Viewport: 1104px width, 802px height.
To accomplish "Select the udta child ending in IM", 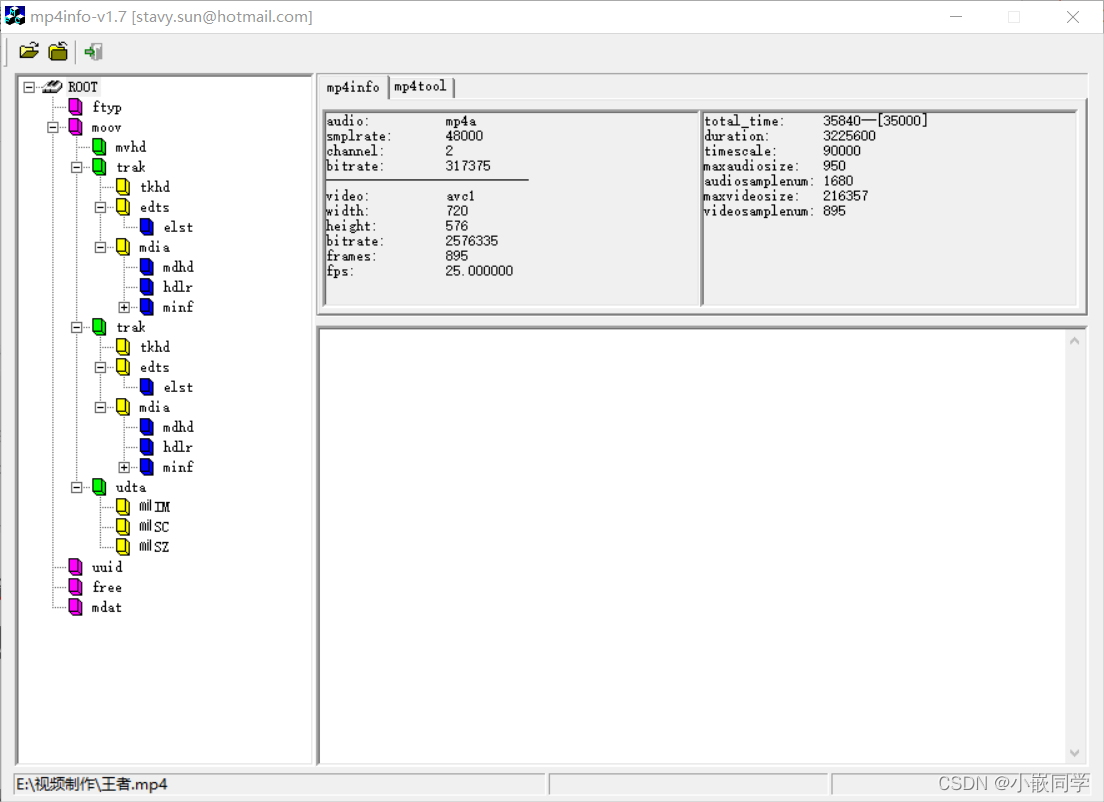I will click(154, 506).
